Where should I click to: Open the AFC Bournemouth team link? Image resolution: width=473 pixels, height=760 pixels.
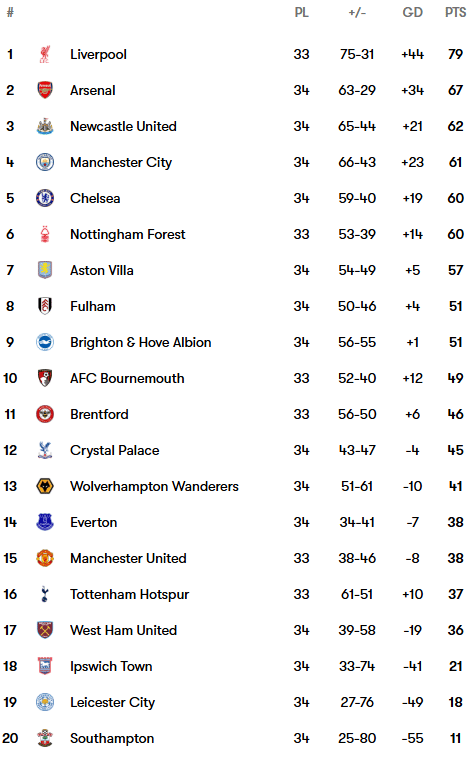point(127,378)
